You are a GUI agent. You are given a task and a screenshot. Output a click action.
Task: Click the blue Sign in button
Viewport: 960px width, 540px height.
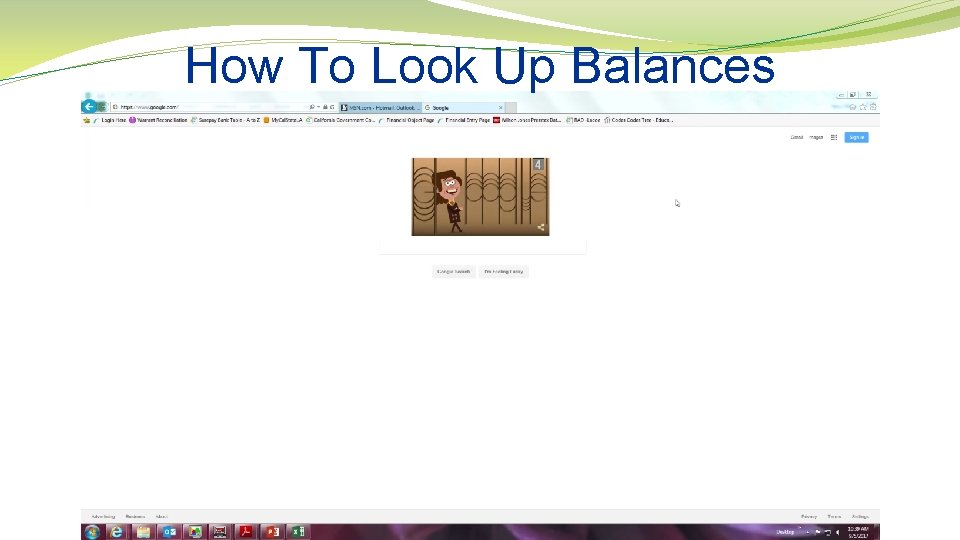coord(857,137)
